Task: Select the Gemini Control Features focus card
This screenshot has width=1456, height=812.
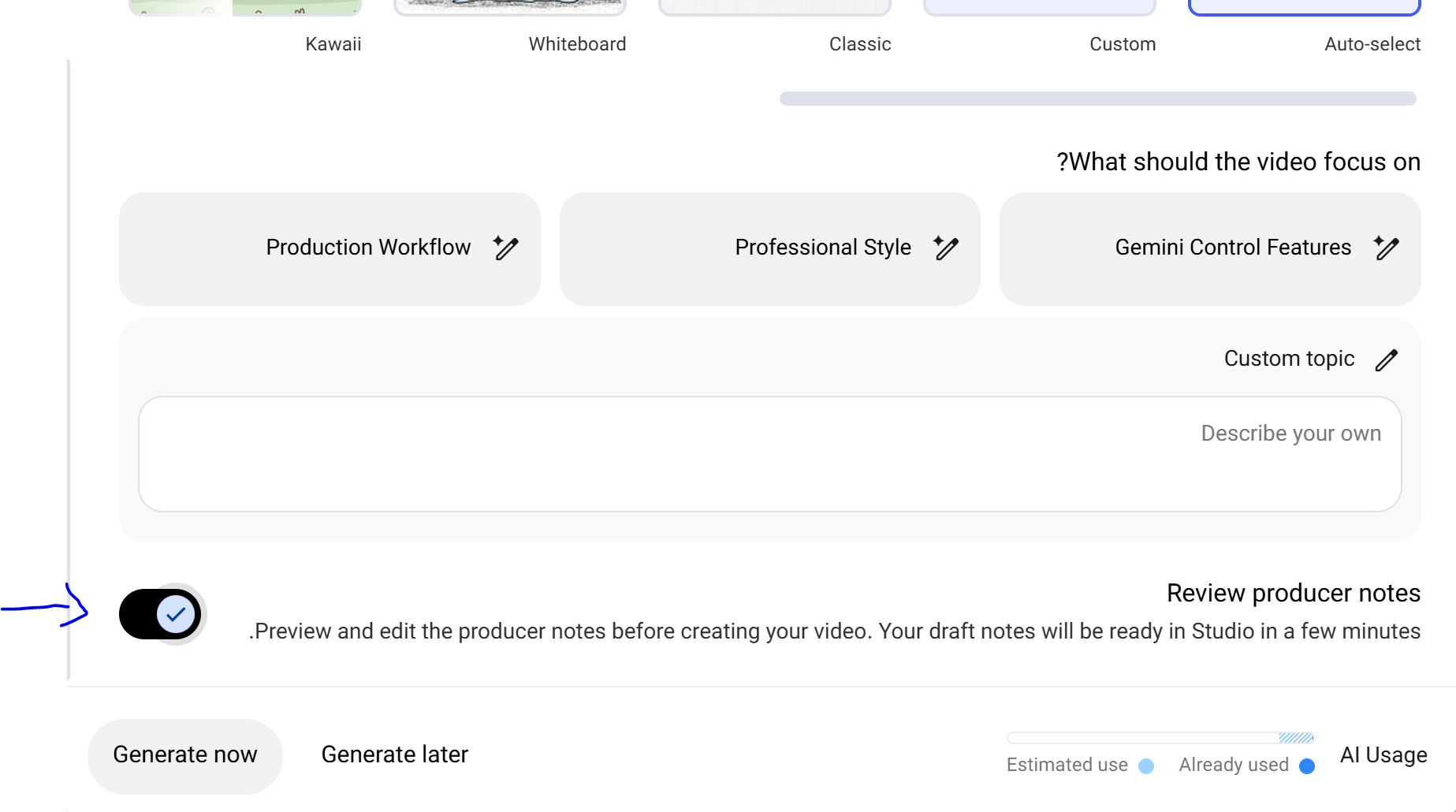Action: [x=1210, y=249]
